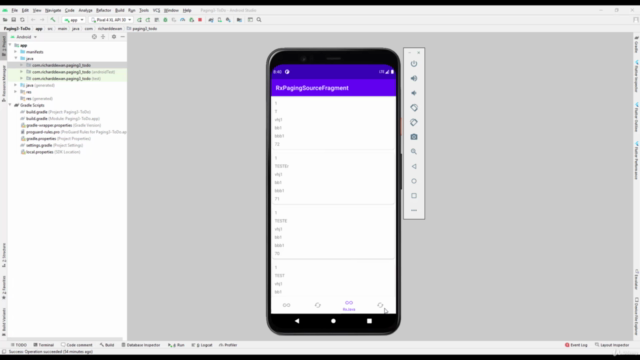Open the AVD Manager toolbar icon

coord(220,20)
